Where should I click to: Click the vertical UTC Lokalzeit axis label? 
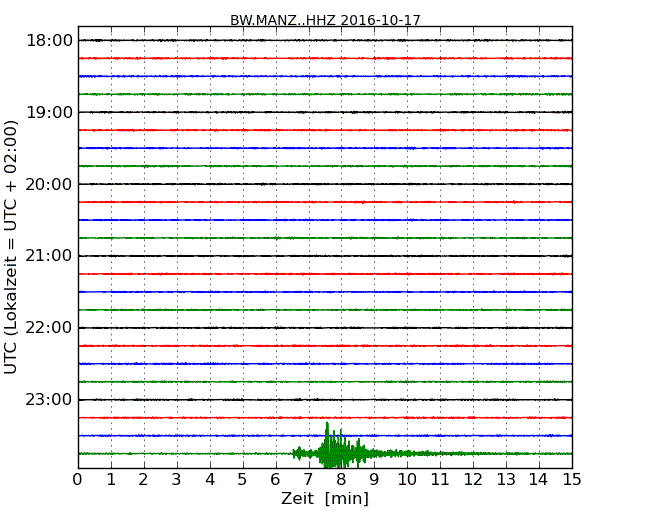coord(11,247)
